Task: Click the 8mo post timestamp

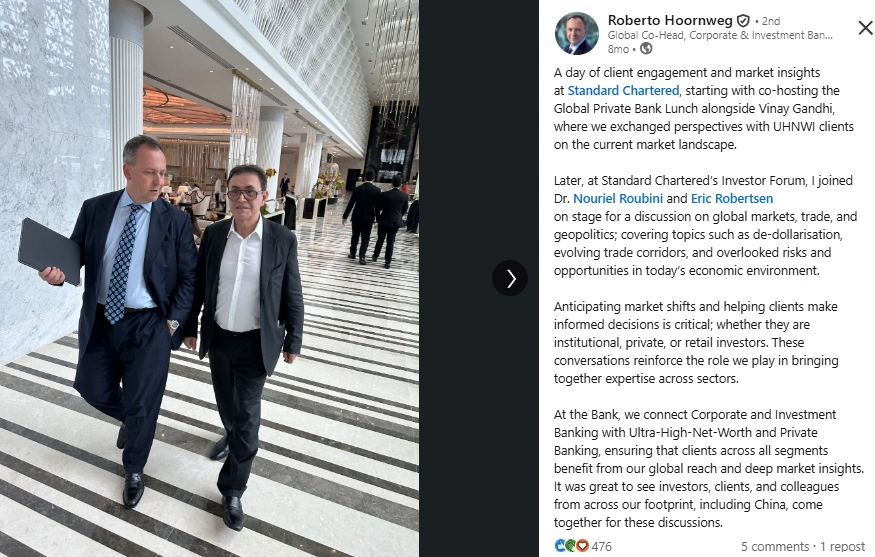Action: click(x=618, y=49)
